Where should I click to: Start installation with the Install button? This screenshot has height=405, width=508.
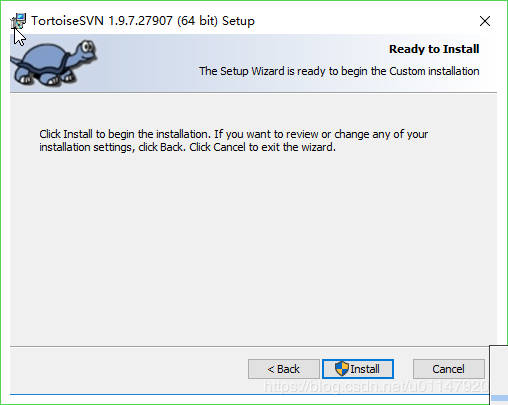(358, 369)
